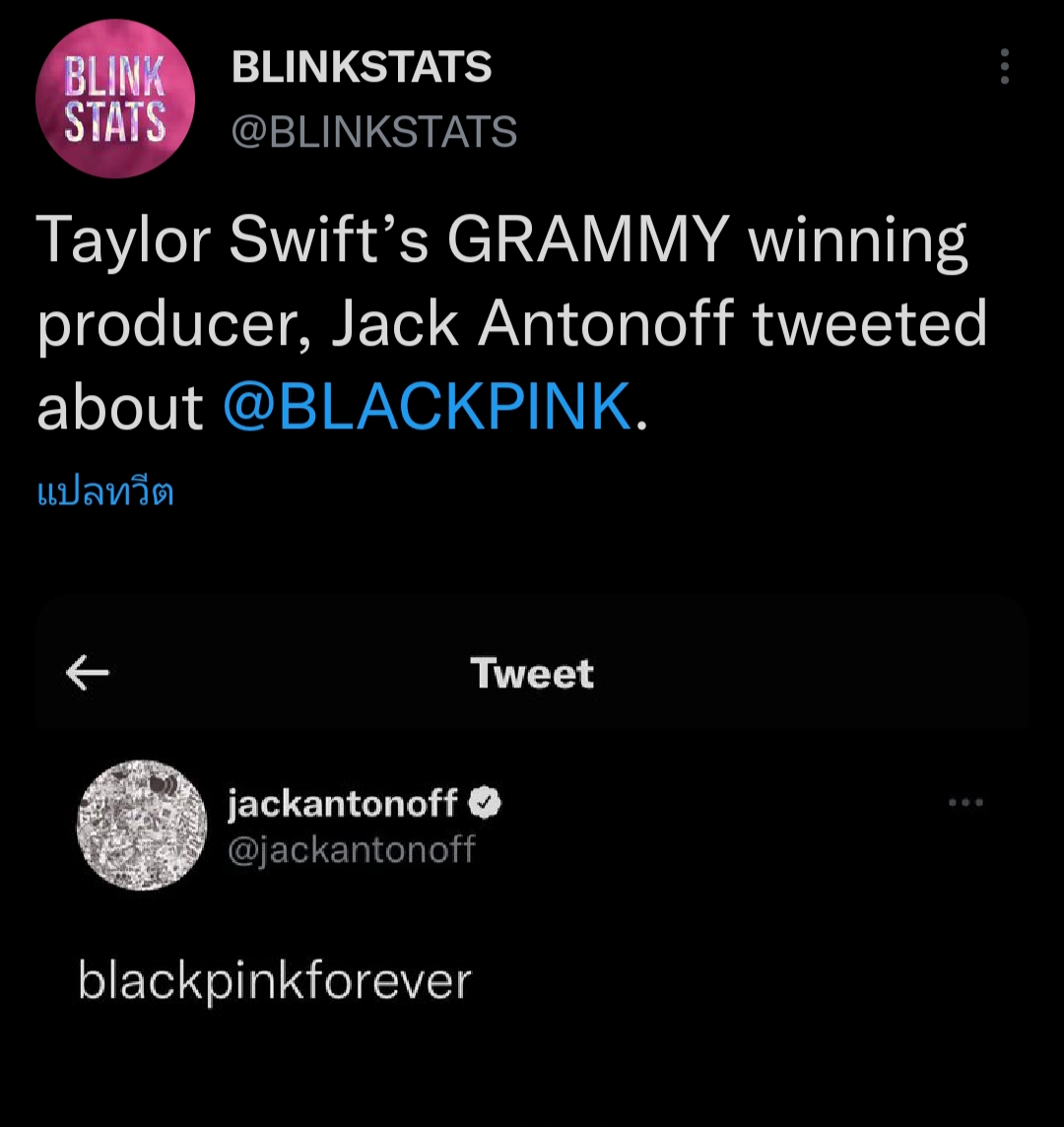Viewport: 1064px width, 1127px height.
Task: Select the BLINKSTATS display name
Action: (x=361, y=67)
